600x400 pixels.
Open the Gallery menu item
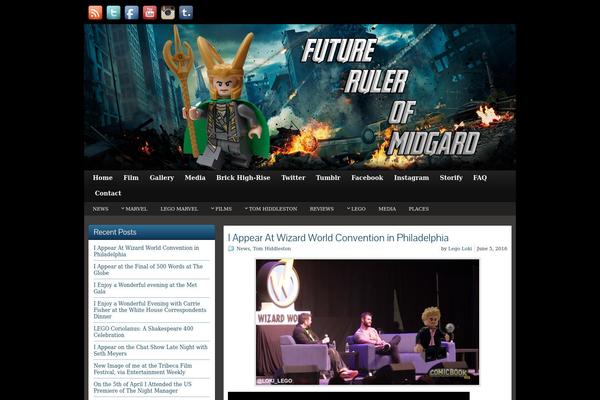click(162, 178)
